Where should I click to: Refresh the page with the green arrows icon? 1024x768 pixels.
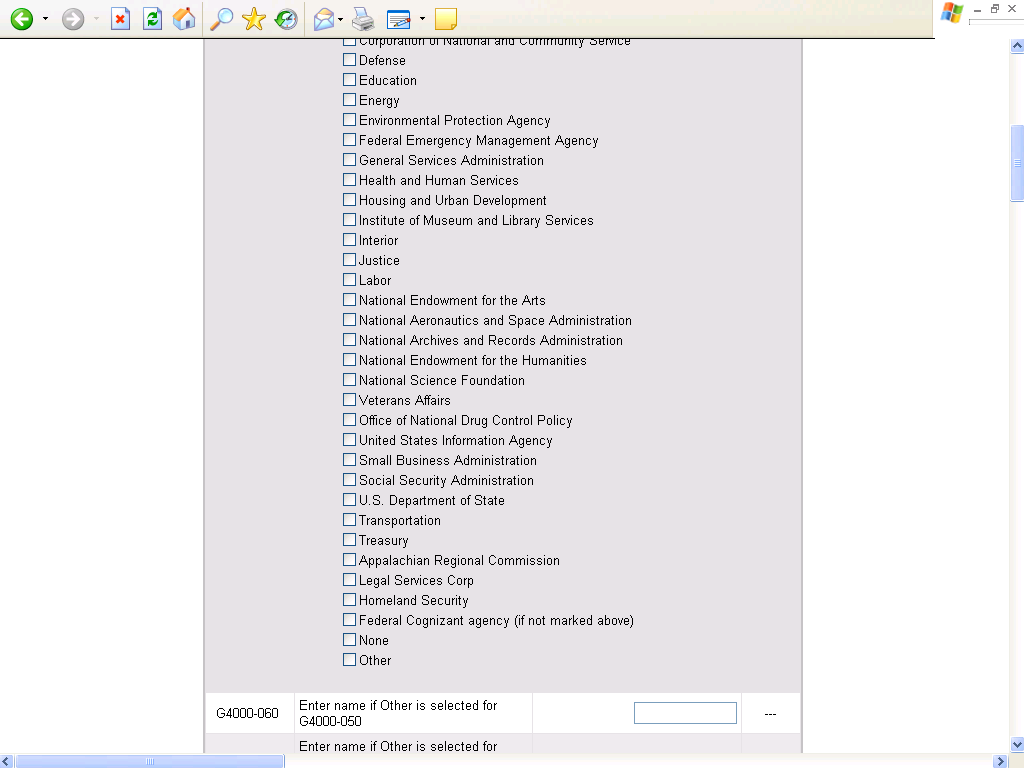tap(152, 19)
